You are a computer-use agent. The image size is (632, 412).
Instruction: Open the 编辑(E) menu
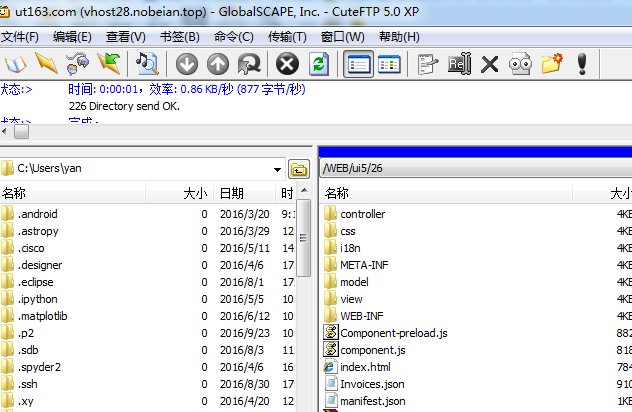click(x=72, y=37)
